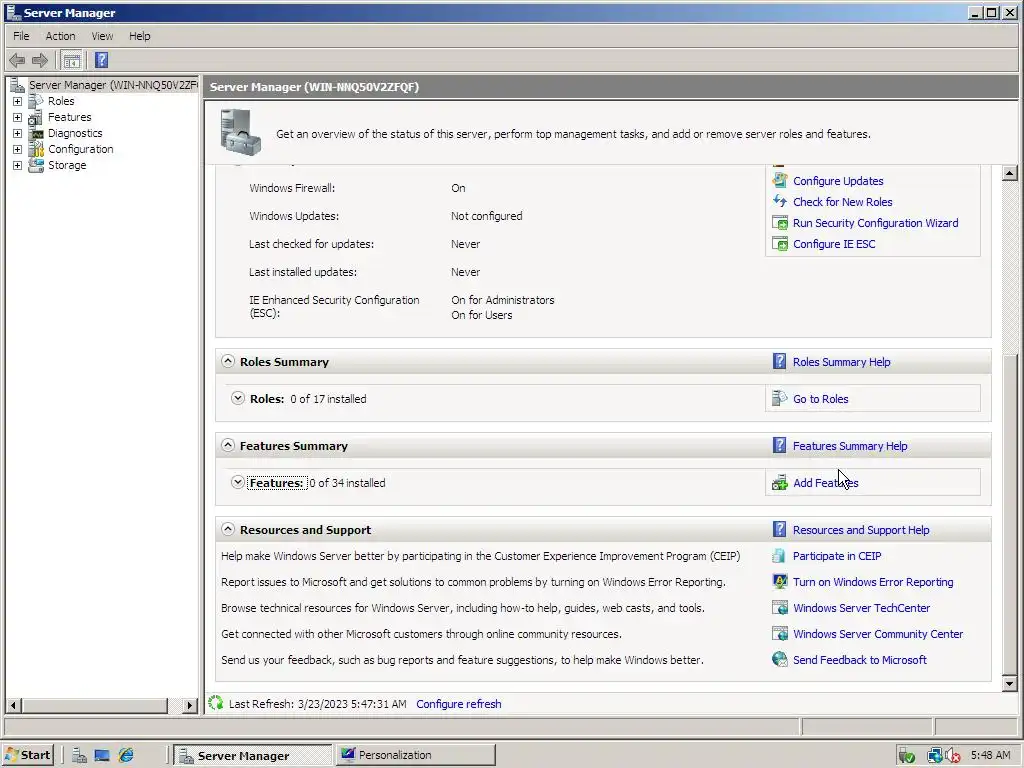Click Turn on Windows Error Reporting link
This screenshot has height=768, width=1024.
(872, 582)
